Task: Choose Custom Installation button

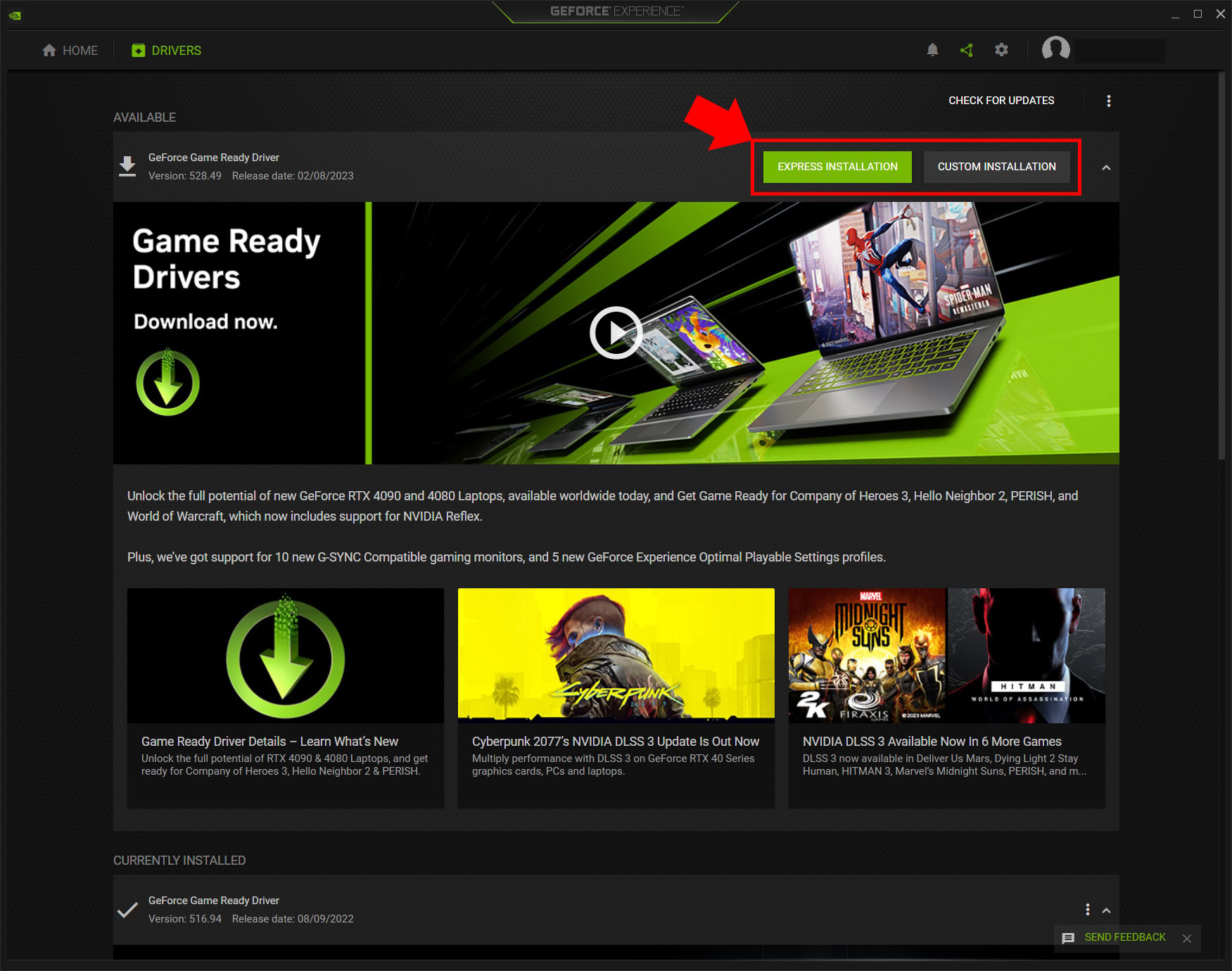Action: click(996, 167)
